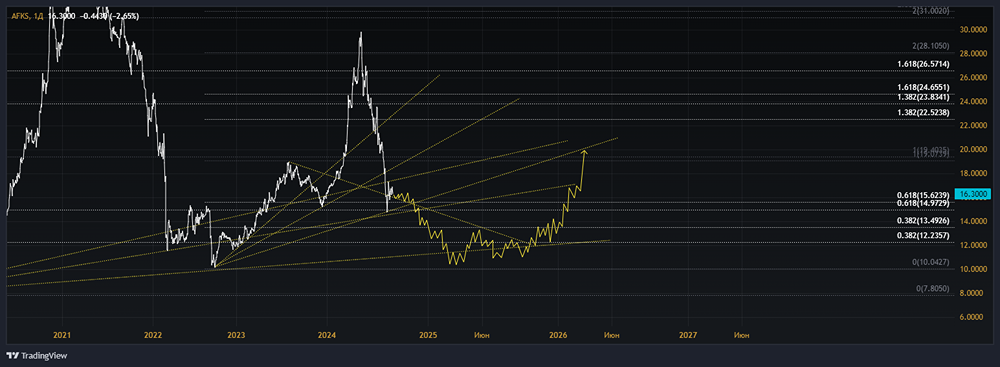This screenshot has height=367, width=1000.
Task: Click the 2027 time axis label
Action: click(x=688, y=335)
